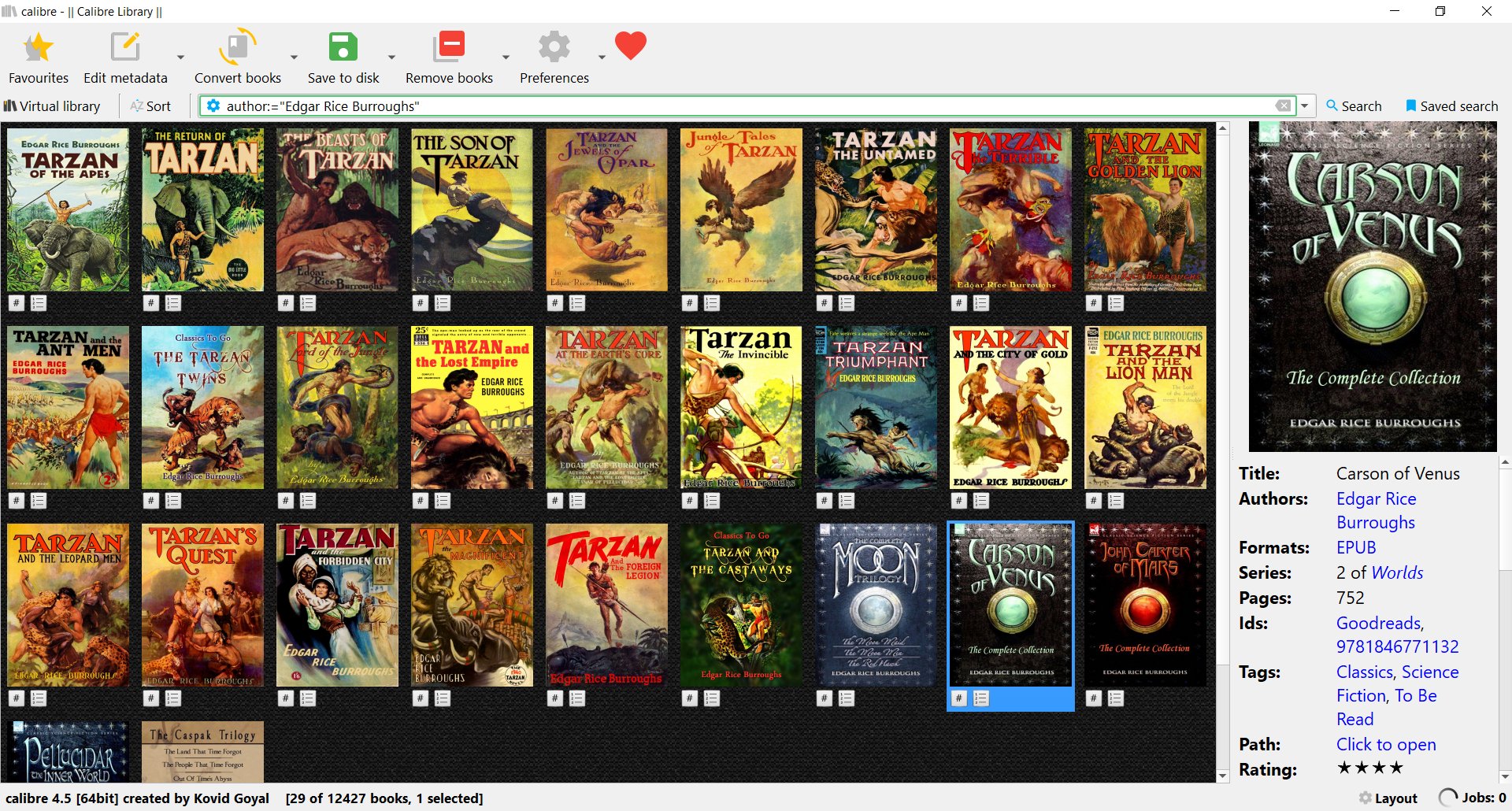Click the 'Click to open' path link

1386,744
